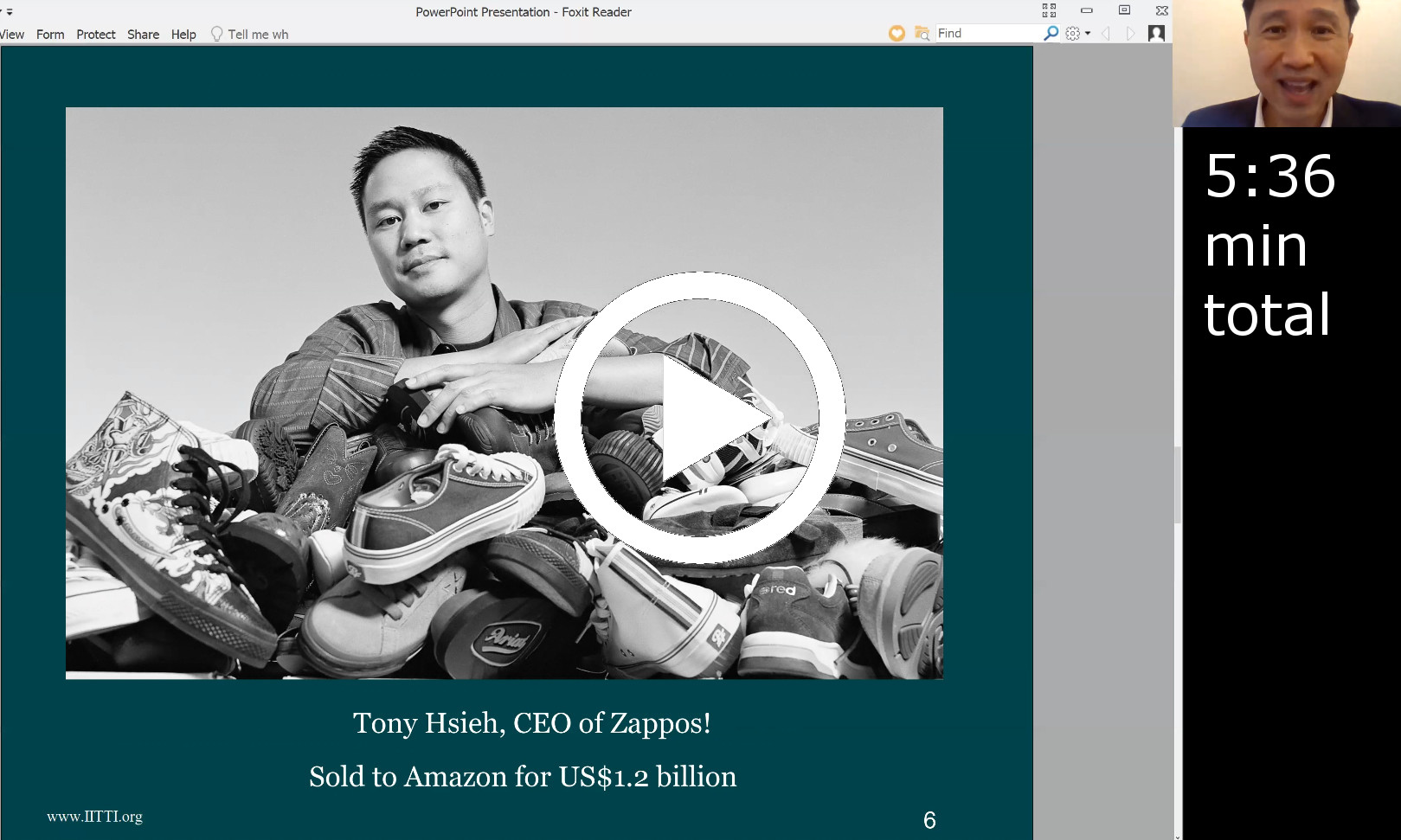Open the advanced folder search icon
1401x840 pixels.
pyautogui.click(x=922, y=33)
